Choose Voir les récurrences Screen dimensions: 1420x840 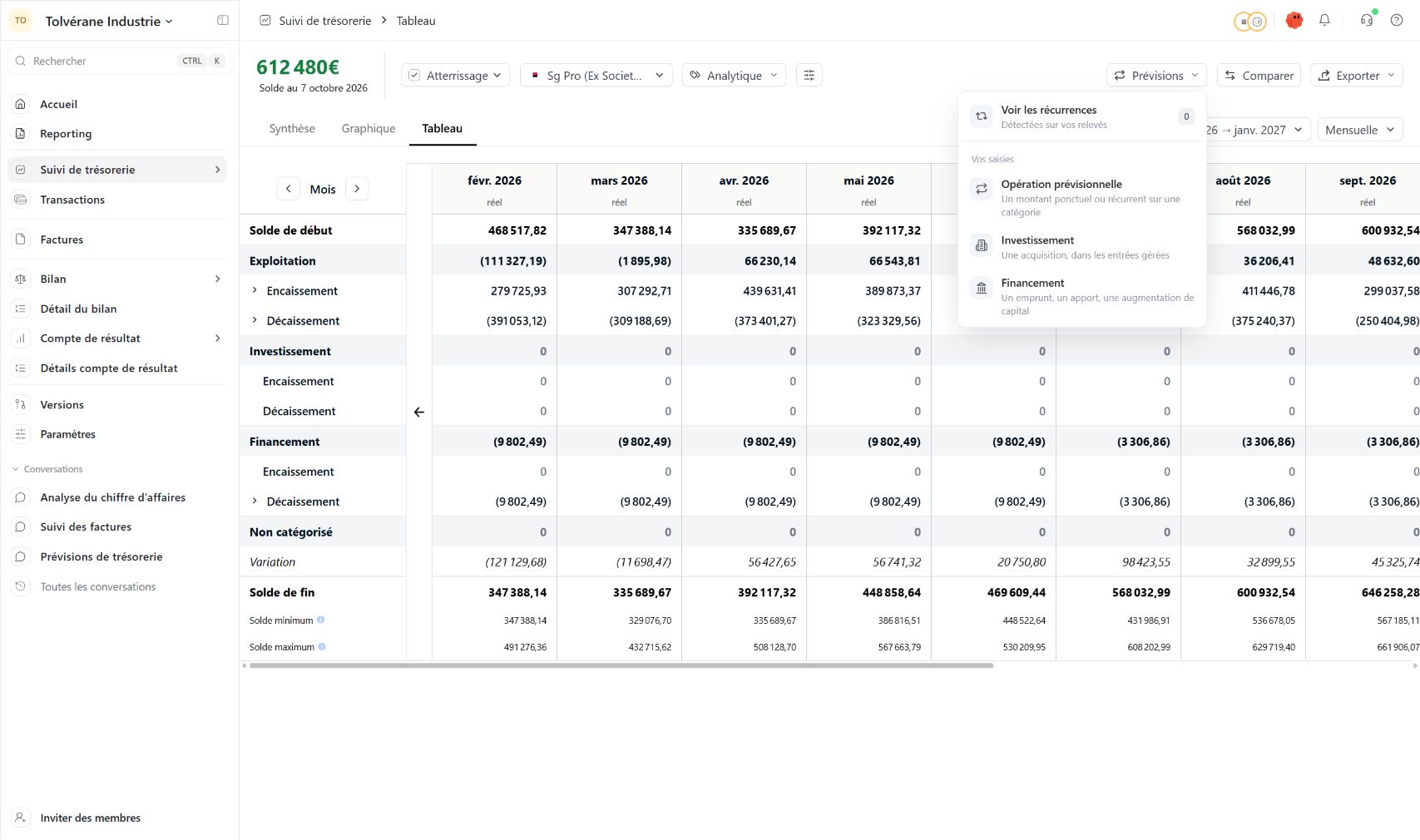pos(1082,116)
